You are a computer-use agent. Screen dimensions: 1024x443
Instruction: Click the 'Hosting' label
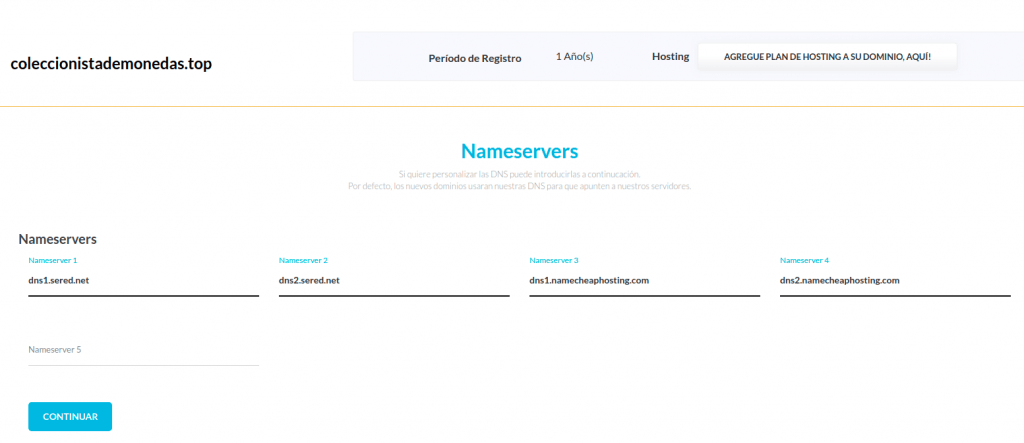[x=671, y=57]
